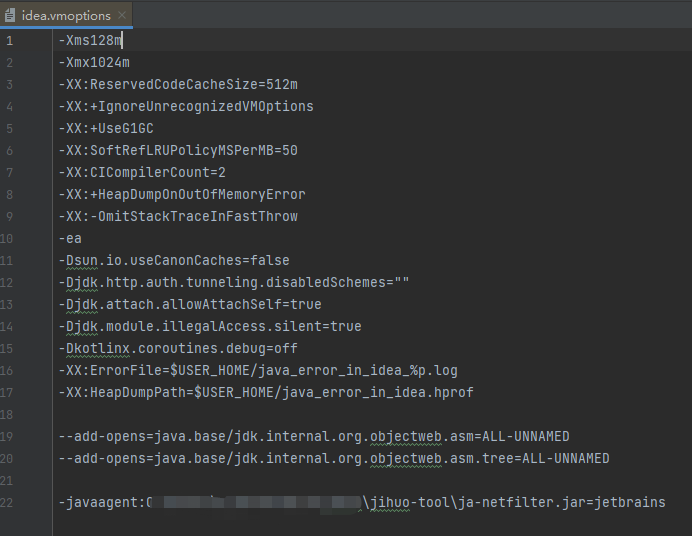Click line number 1 in the gutter
Image resolution: width=692 pixels, height=536 pixels.
tap(10, 41)
